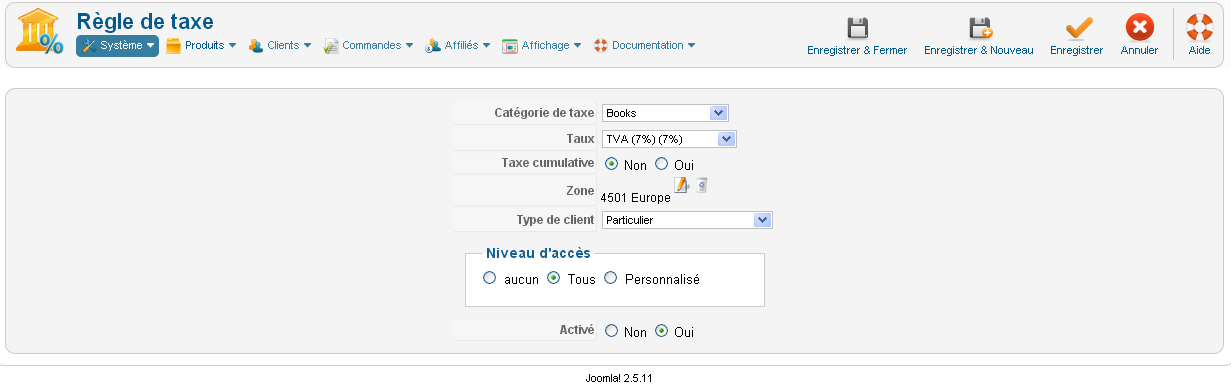Click the delete zone trash icon

coord(702,185)
